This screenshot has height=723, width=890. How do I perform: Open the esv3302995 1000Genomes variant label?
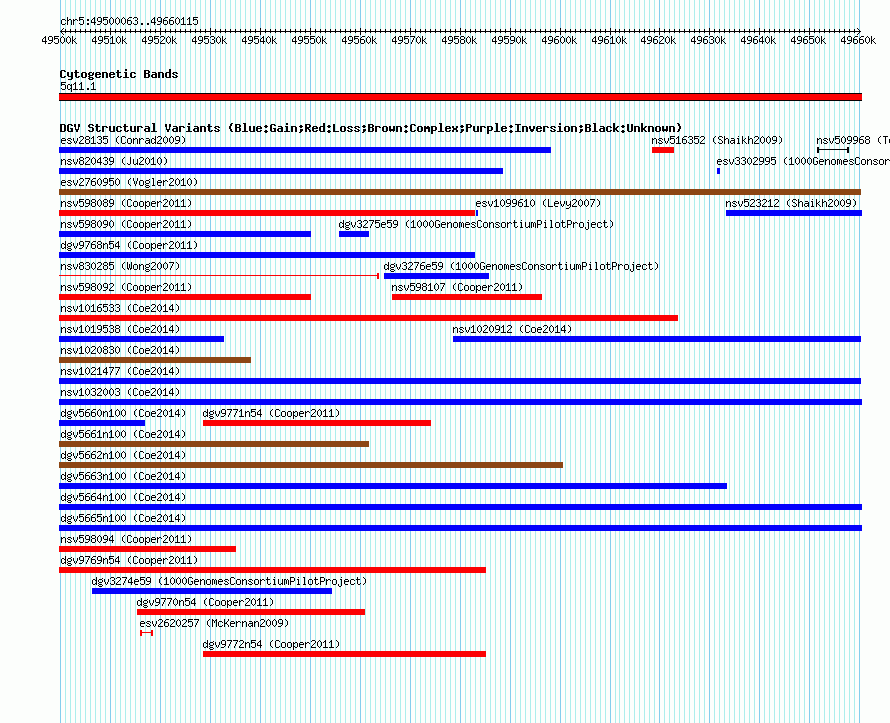click(803, 161)
